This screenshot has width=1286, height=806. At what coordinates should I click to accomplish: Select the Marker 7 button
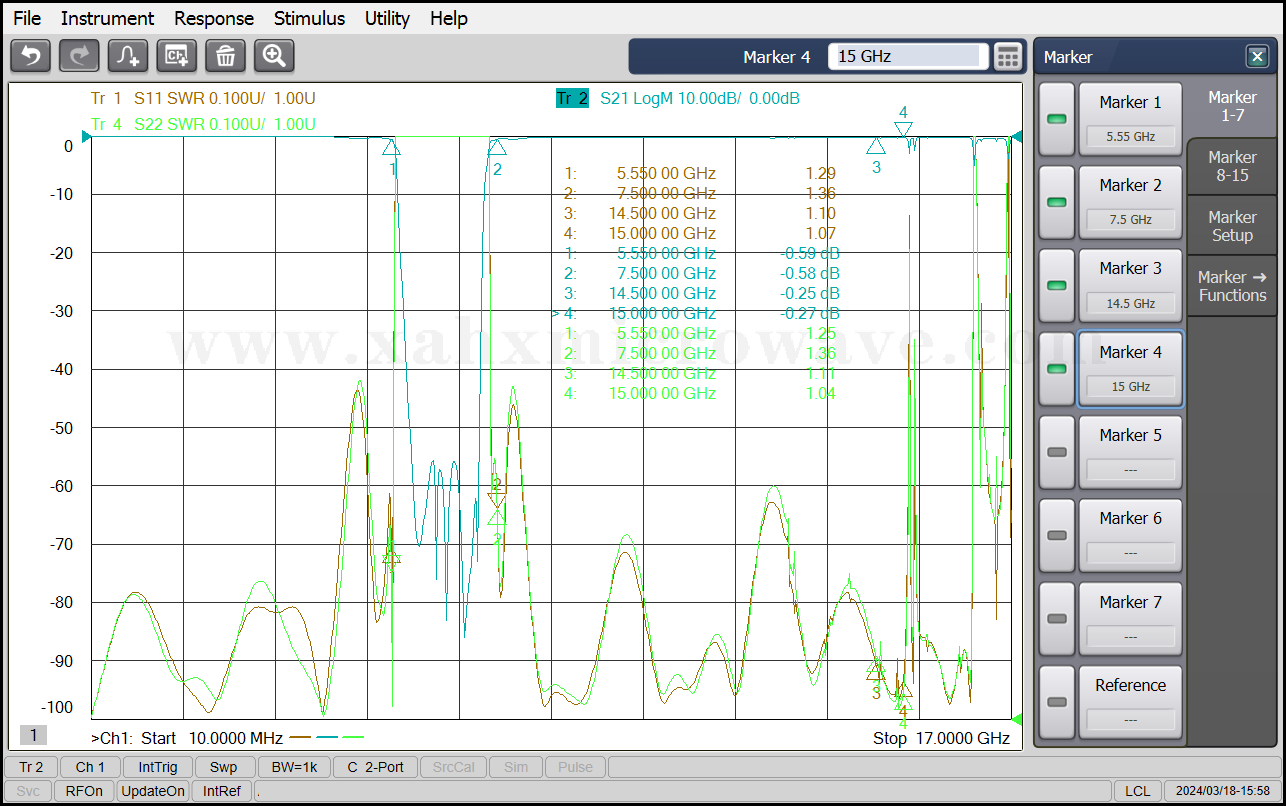(x=1130, y=619)
